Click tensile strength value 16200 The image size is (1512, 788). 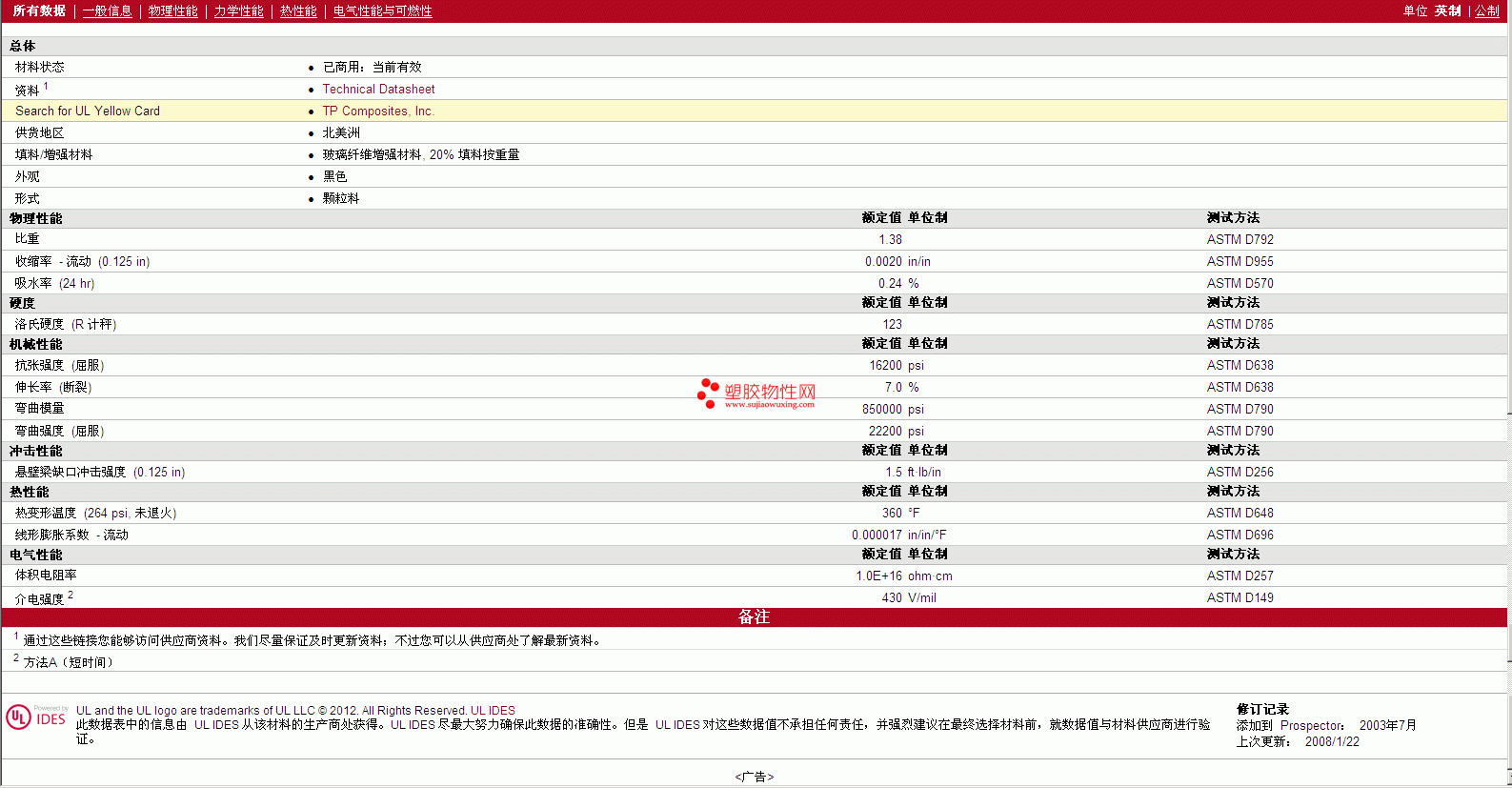pyautogui.click(x=885, y=365)
